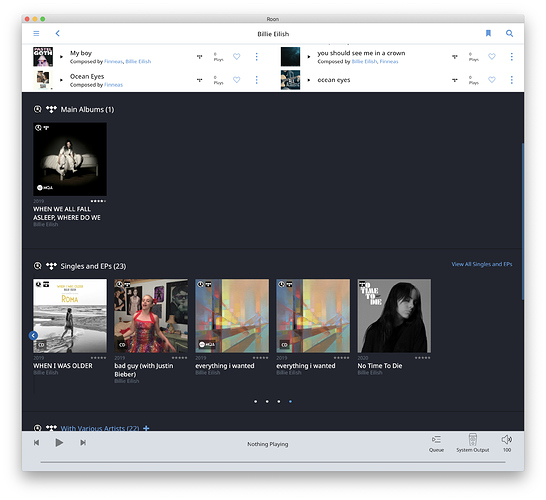Click TIDAL icon on lowercase ocean eyes row
546x500 pixels.
click(x=455, y=80)
